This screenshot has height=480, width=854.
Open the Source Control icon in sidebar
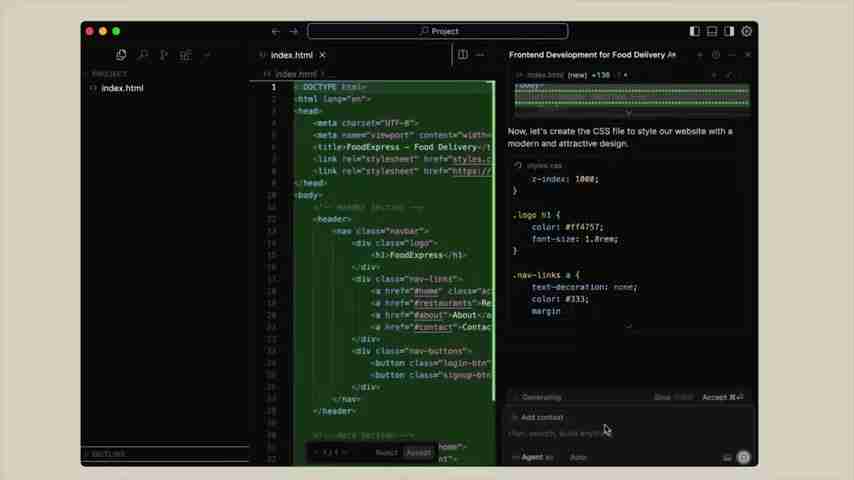tap(164, 55)
